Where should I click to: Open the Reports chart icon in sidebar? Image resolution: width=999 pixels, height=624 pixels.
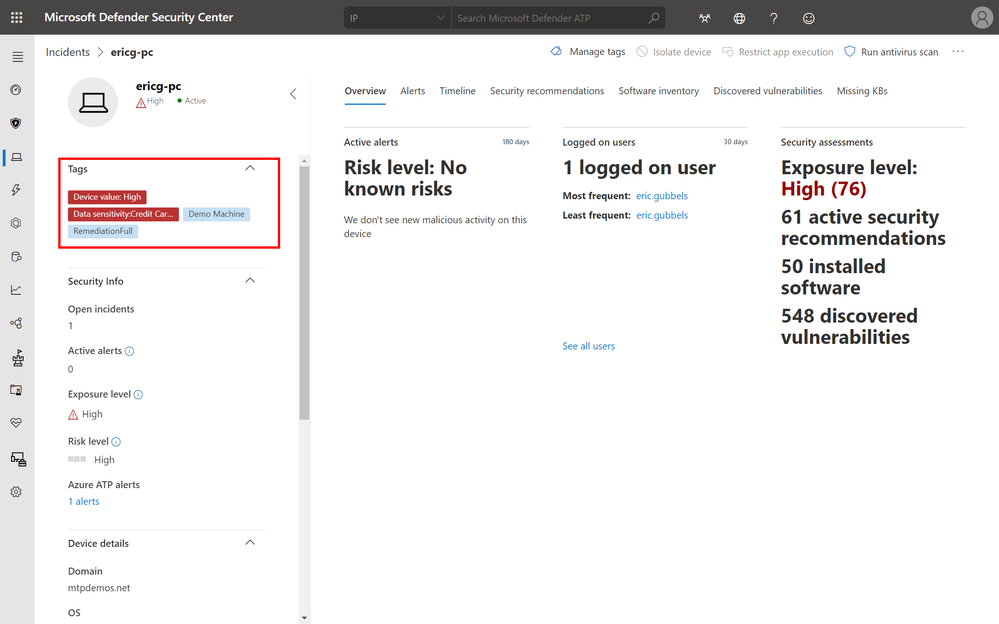pos(16,290)
